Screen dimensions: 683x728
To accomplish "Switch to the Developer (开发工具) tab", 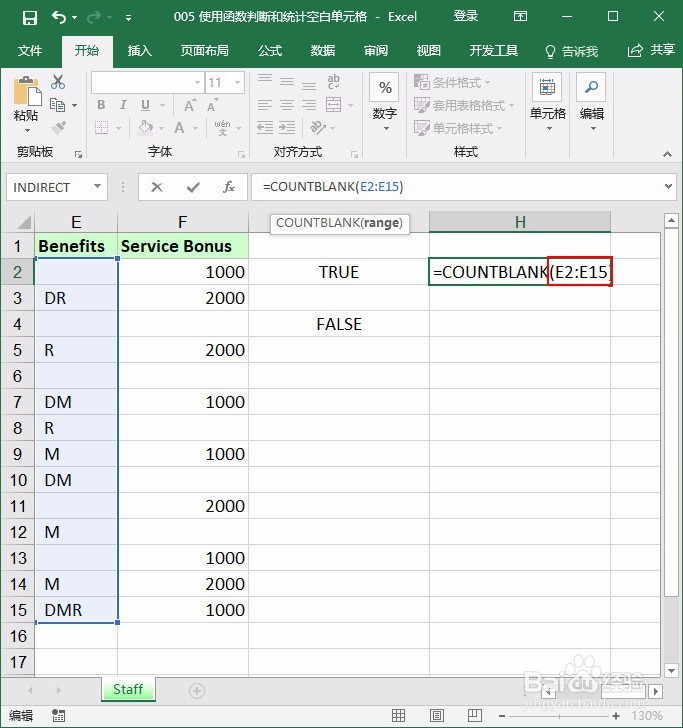I will coord(493,50).
